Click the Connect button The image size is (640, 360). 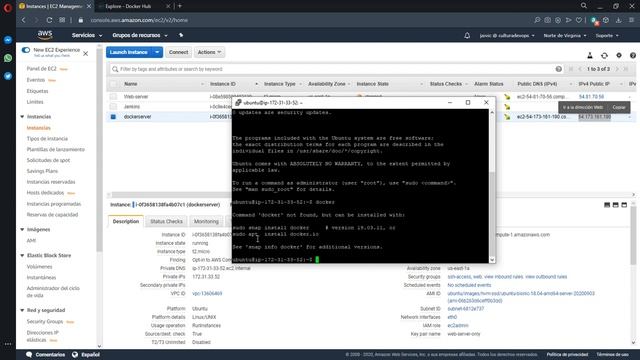tap(178, 52)
